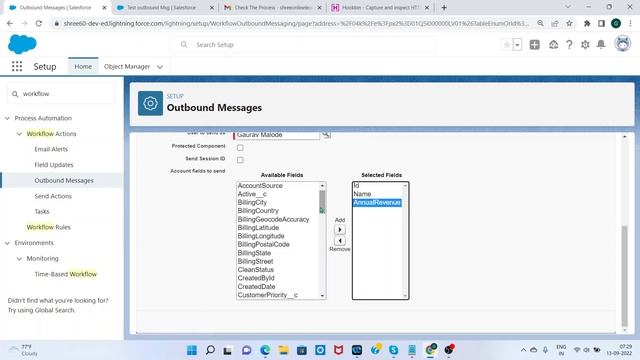Open user lookup magnifier next to Gaurav Malode
Image resolution: width=640 pixels, height=360 pixels.
(326, 135)
